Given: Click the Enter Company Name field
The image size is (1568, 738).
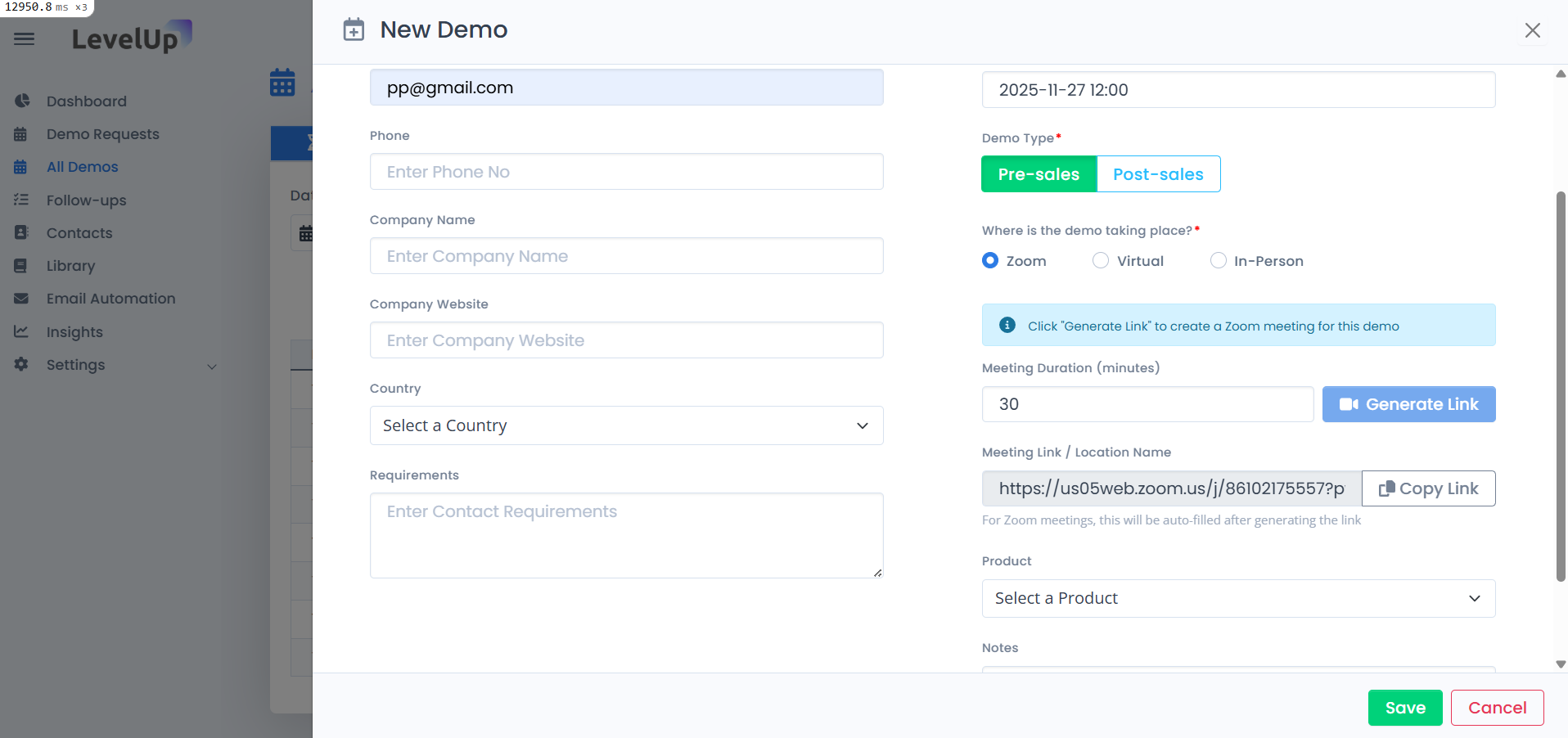Looking at the screenshot, I should click(626, 256).
